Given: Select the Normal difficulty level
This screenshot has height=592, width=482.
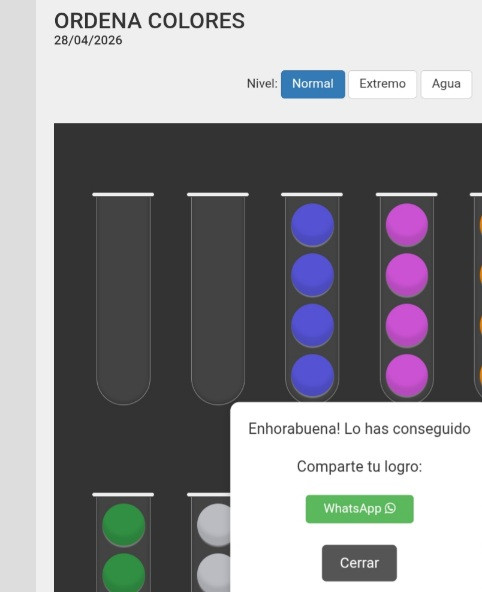Looking at the screenshot, I should coord(313,84).
